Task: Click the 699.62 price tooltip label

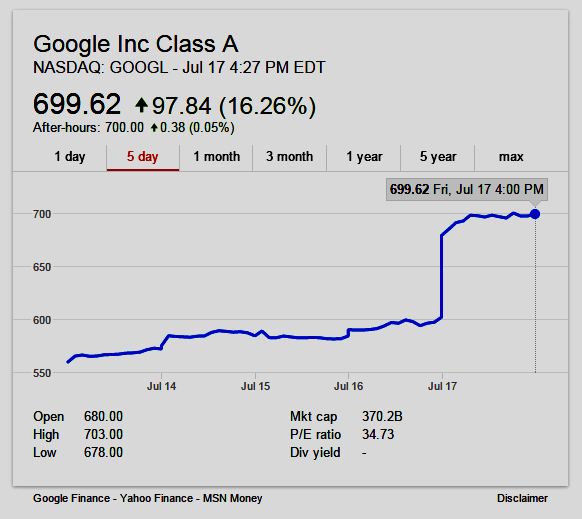Action: [x=467, y=189]
